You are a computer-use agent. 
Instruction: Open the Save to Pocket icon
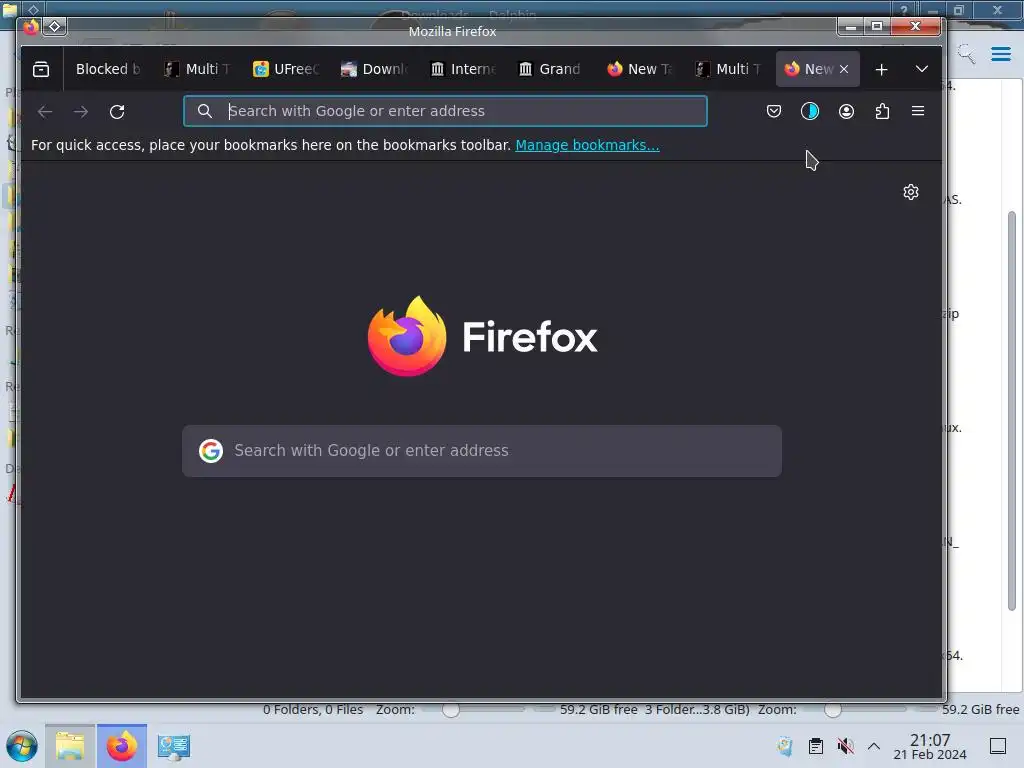pyautogui.click(x=774, y=111)
